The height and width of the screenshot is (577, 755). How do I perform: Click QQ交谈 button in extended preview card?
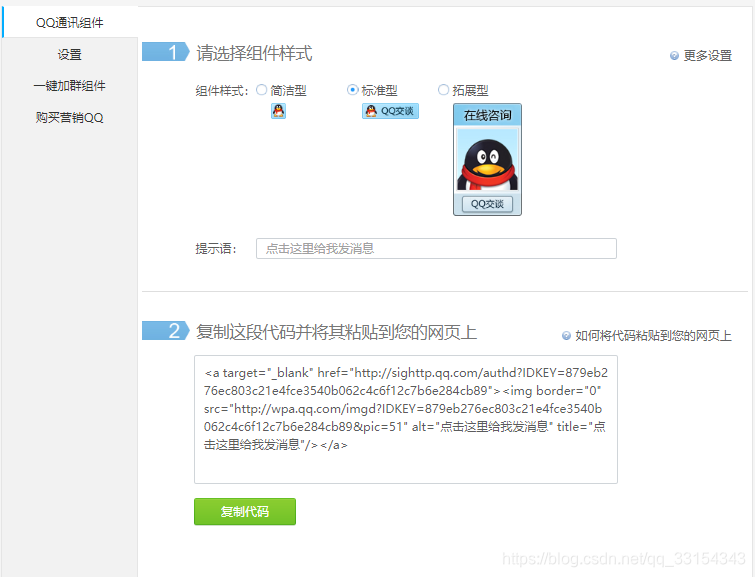pyautogui.click(x=487, y=204)
